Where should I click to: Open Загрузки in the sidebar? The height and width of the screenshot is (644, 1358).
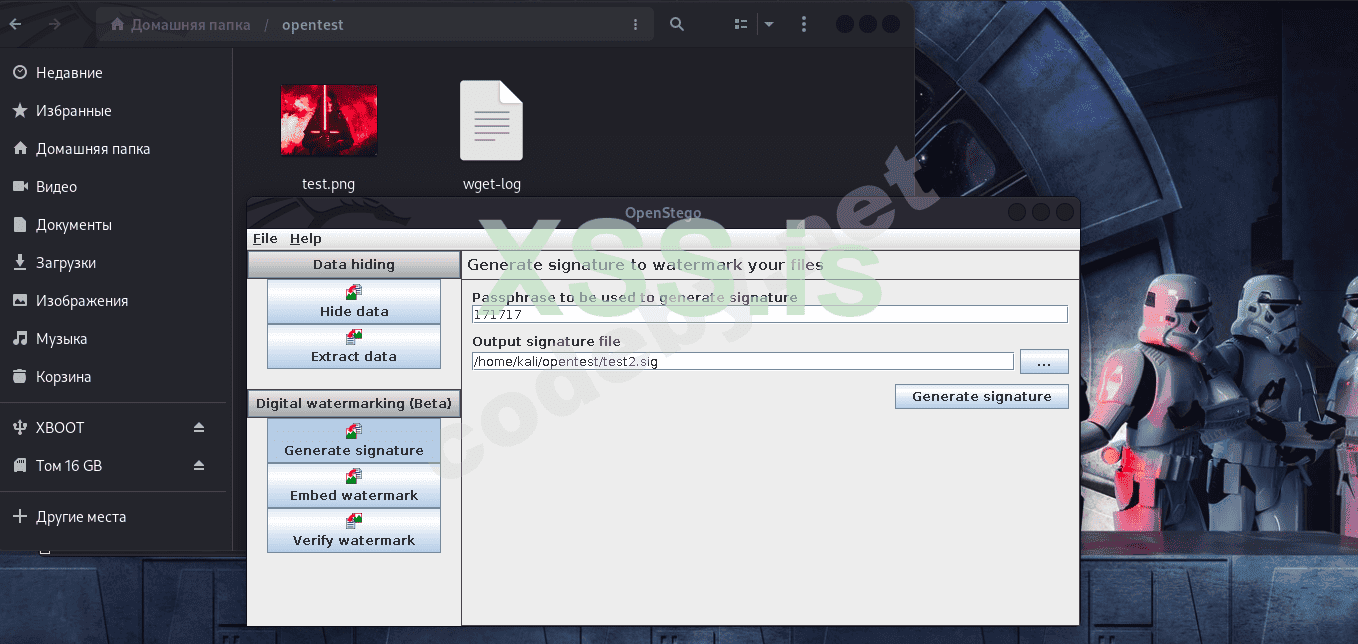[116, 263]
